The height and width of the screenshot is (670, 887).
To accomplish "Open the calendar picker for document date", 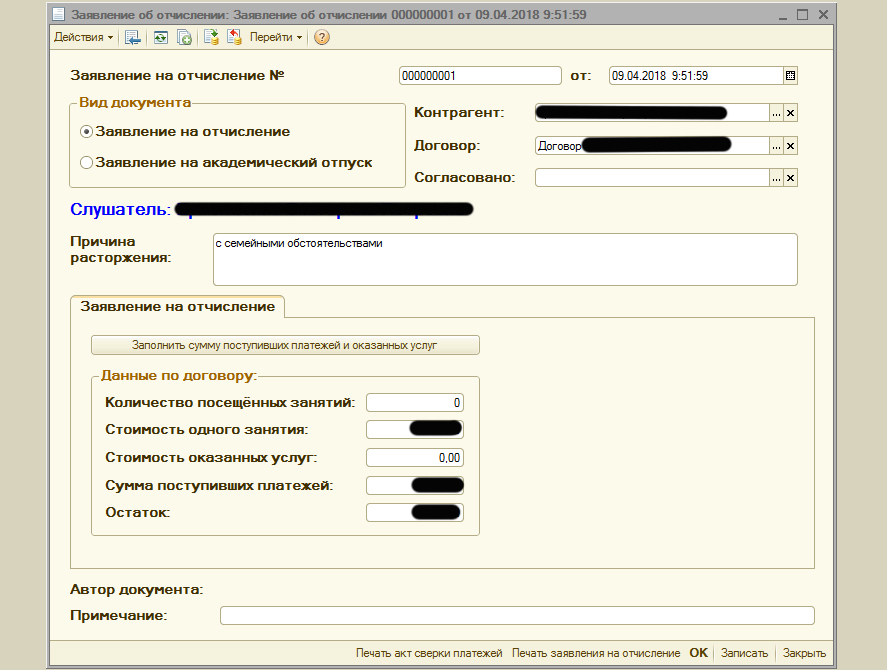I will pyautogui.click(x=790, y=75).
